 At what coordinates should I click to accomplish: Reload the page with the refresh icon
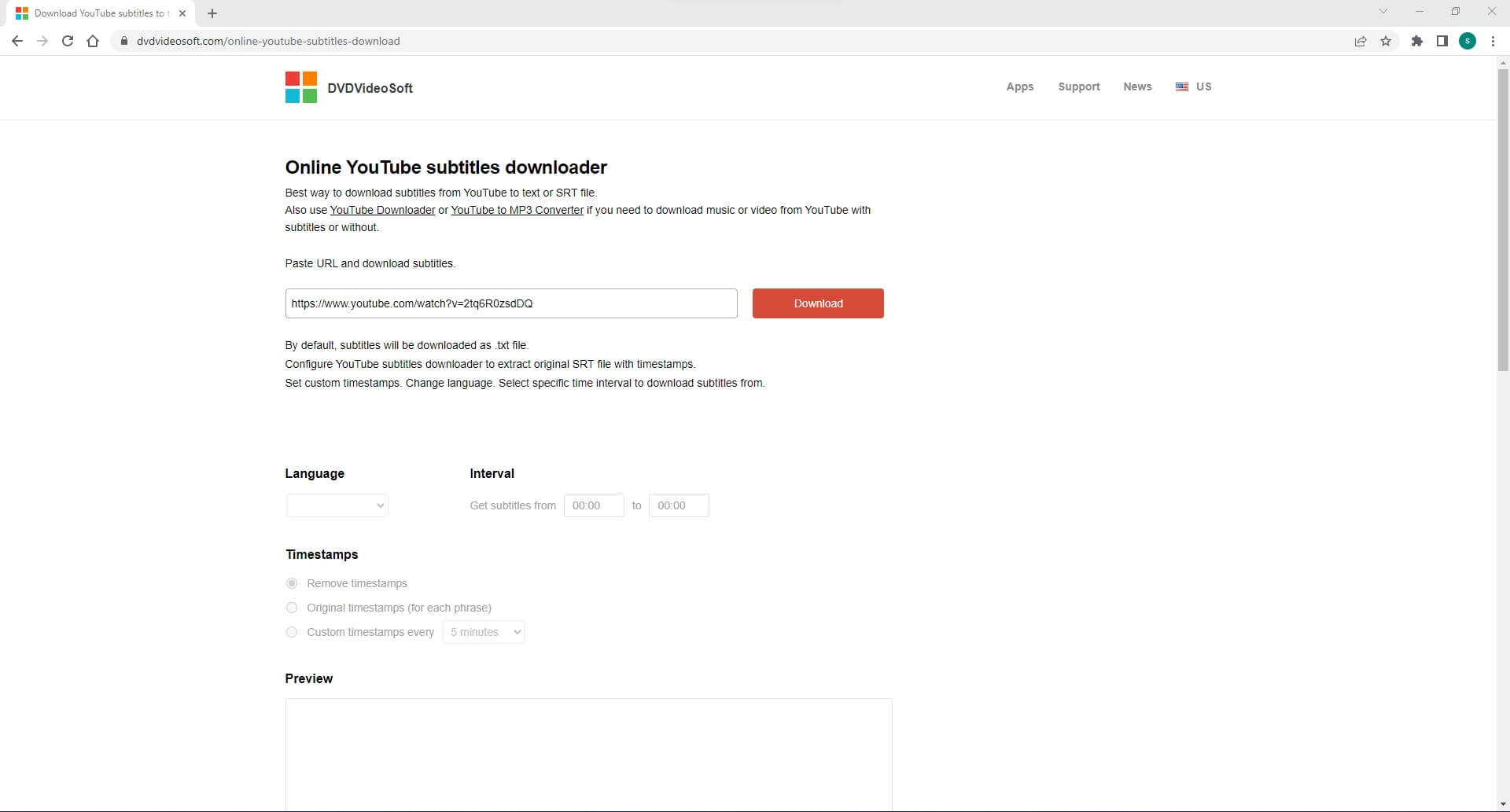tap(68, 41)
